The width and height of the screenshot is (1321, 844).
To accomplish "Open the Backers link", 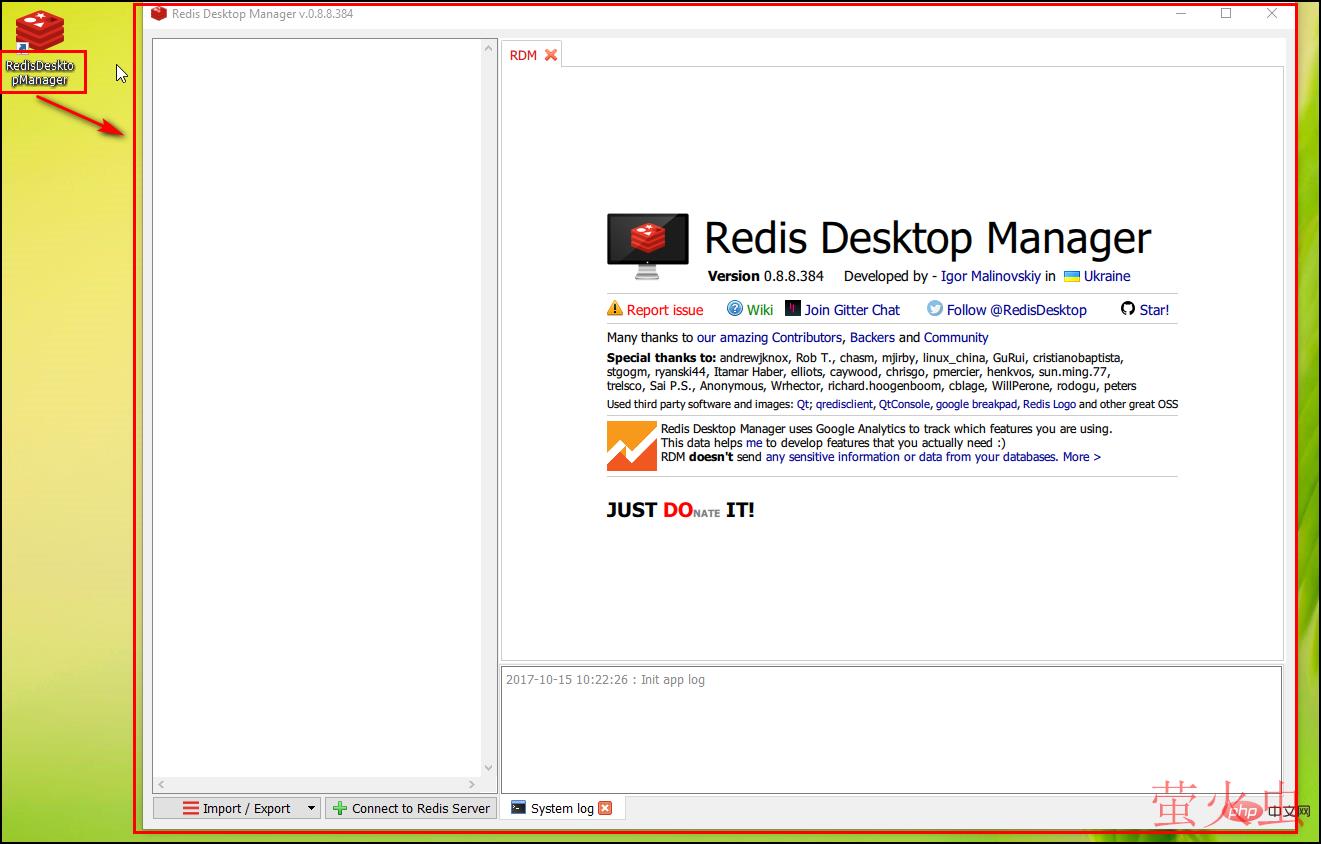I will [872, 338].
